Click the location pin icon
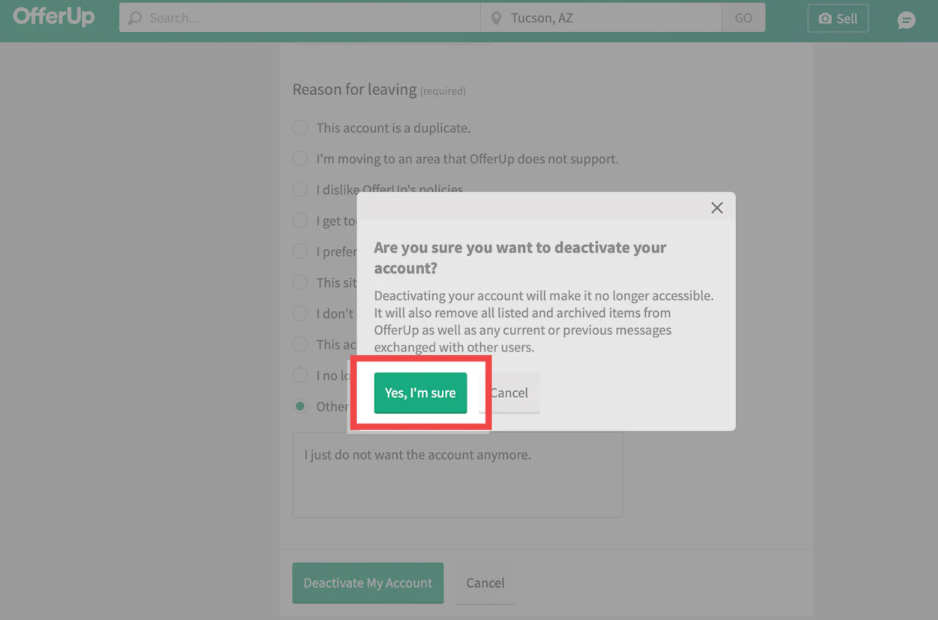 [x=496, y=18]
